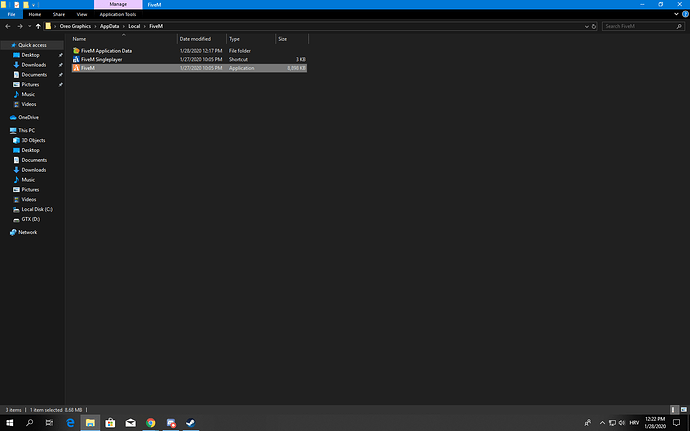Image resolution: width=690 pixels, height=431 pixels.
Task: Unpin Pictures from Quick access
Action: pyautogui.click(x=61, y=85)
